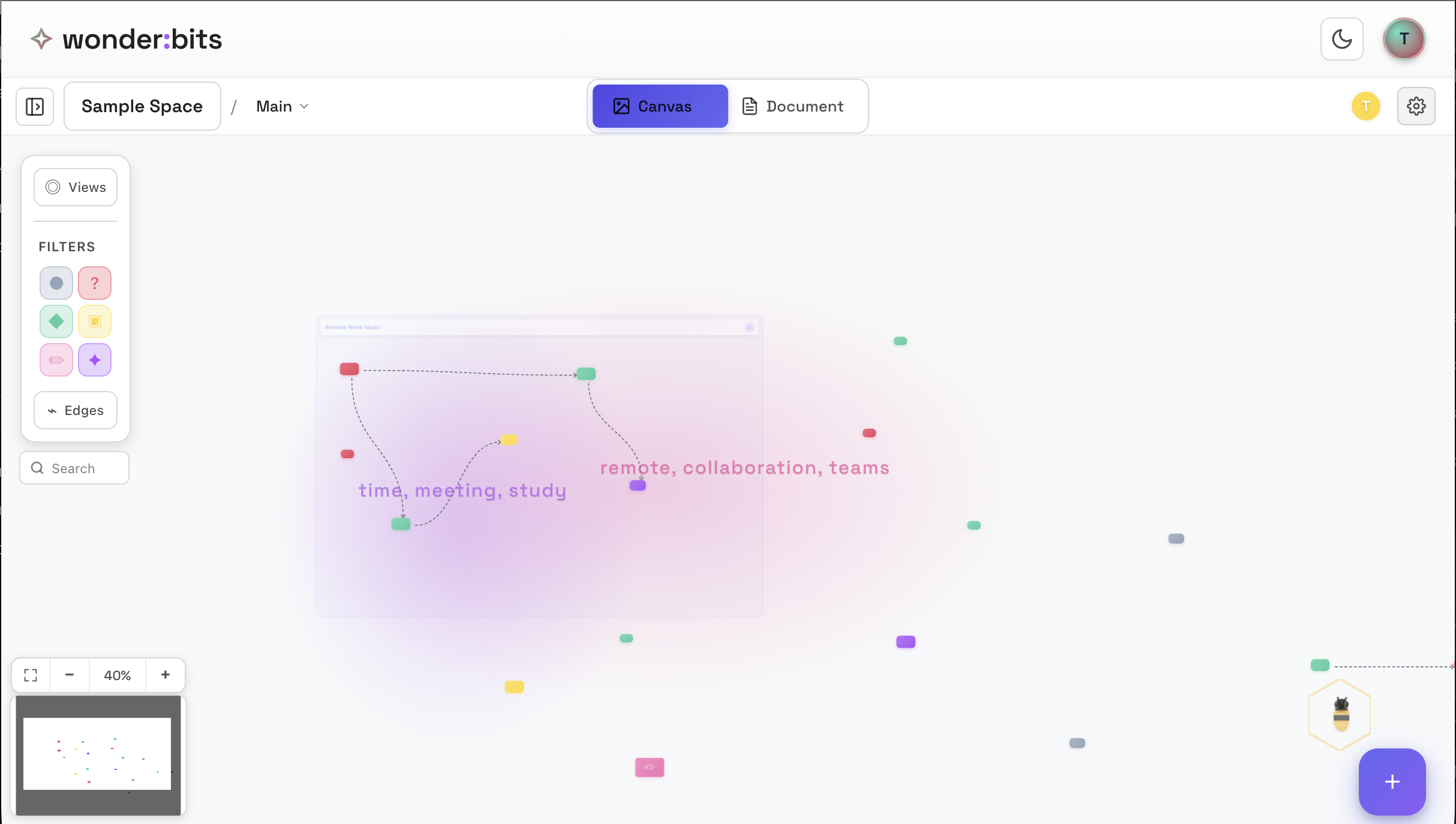Switch to the Document view

tap(793, 106)
